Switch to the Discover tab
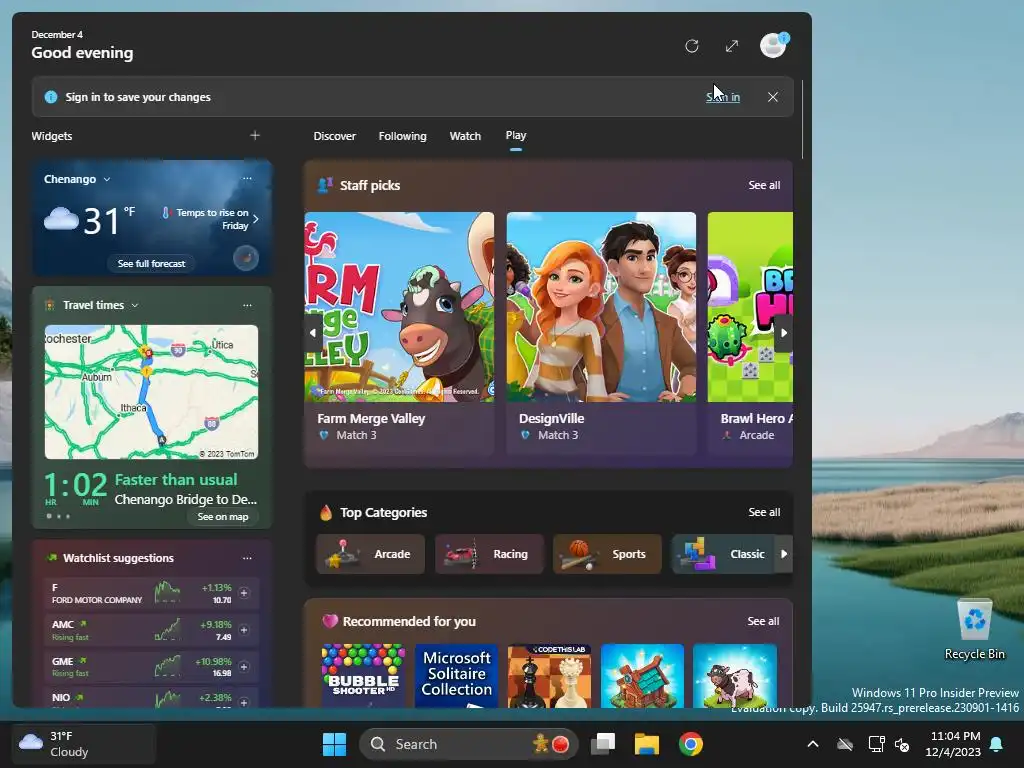The image size is (1024, 768). [x=334, y=136]
